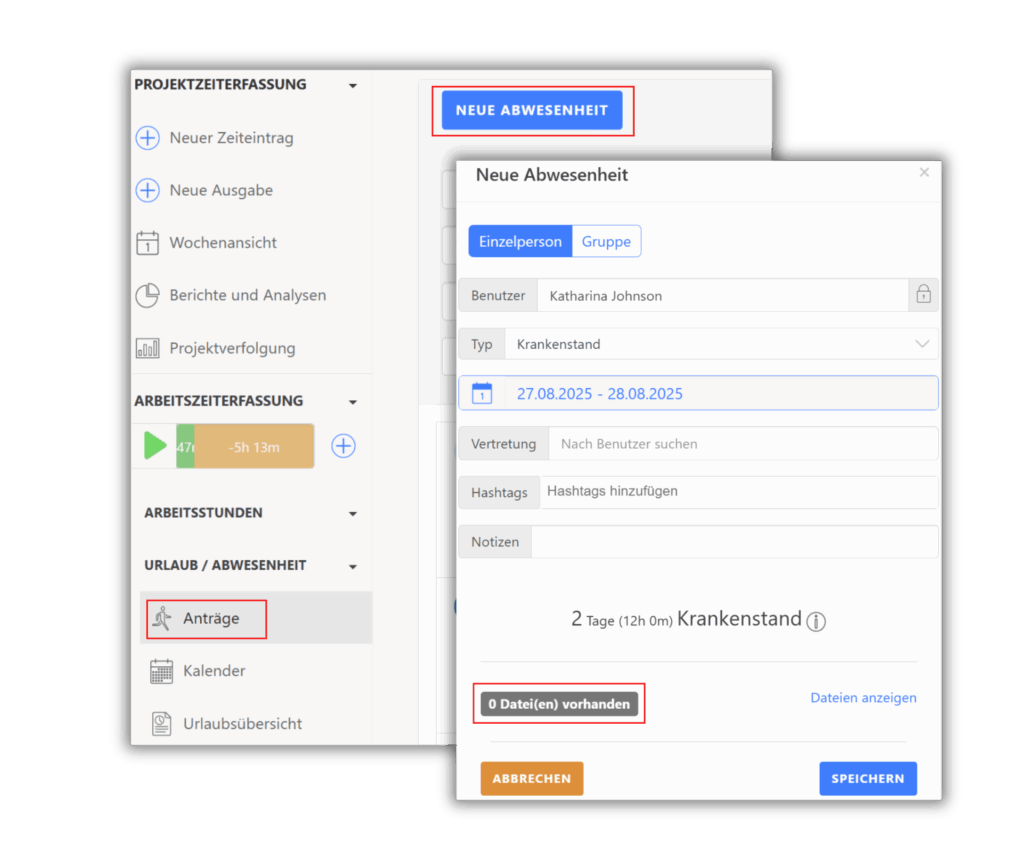Image resolution: width=1030 pixels, height=858 pixels.
Task: Open the Typ Krankenstand dropdown
Action: click(x=720, y=344)
